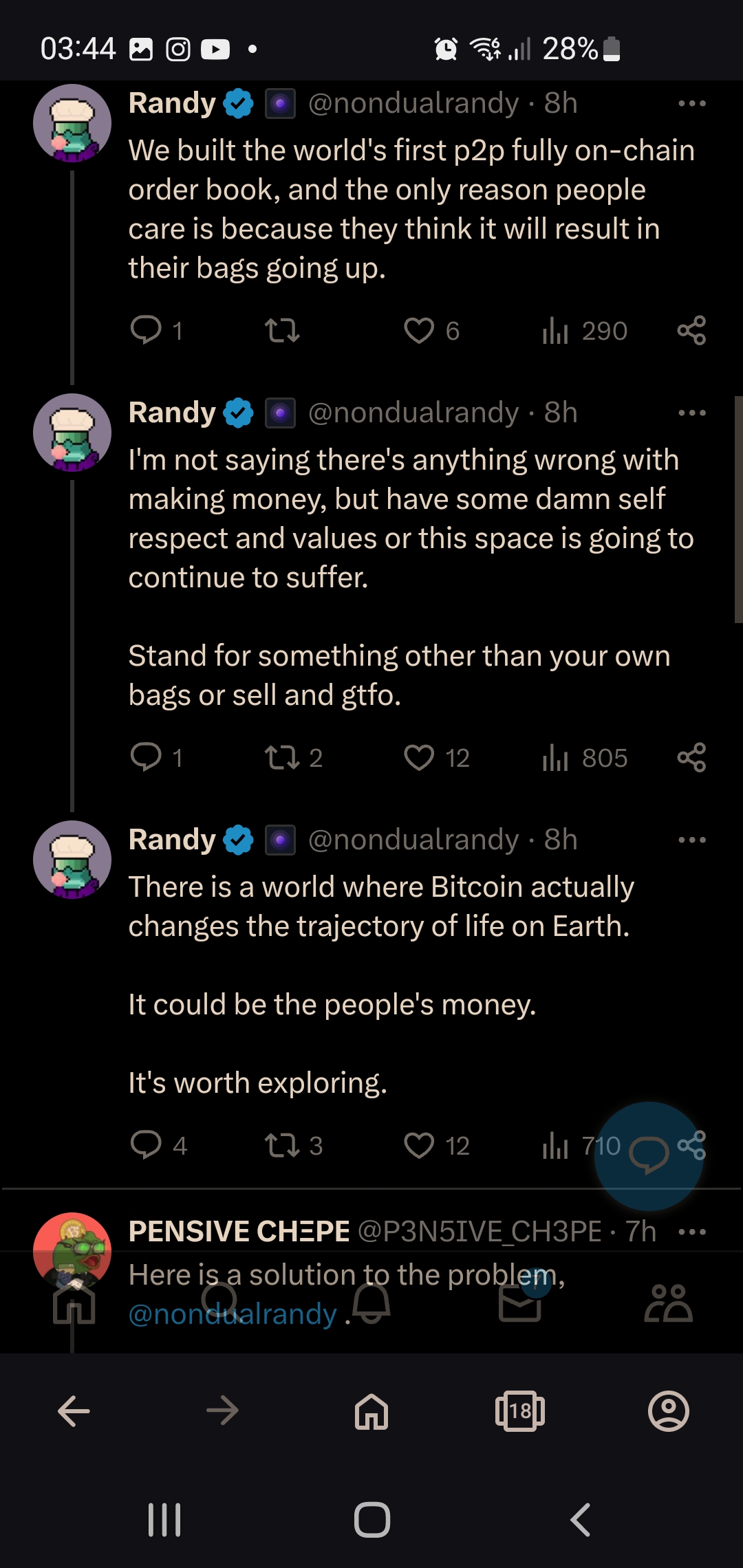
Task: Click the page scrollbar on the right edge
Action: (738, 509)
